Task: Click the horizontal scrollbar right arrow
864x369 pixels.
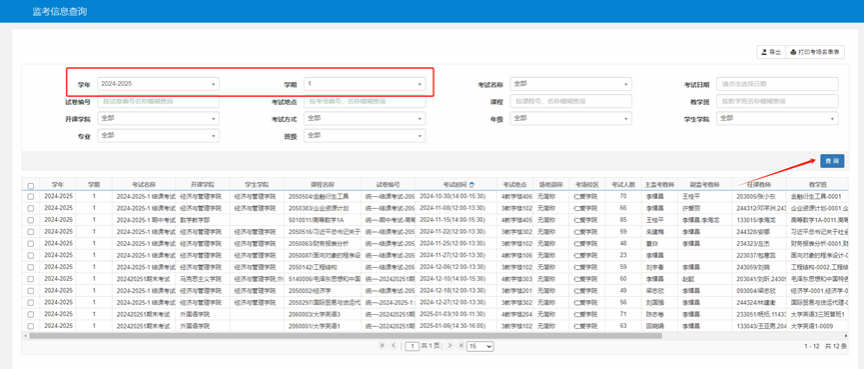Action: (x=845, y=335)
